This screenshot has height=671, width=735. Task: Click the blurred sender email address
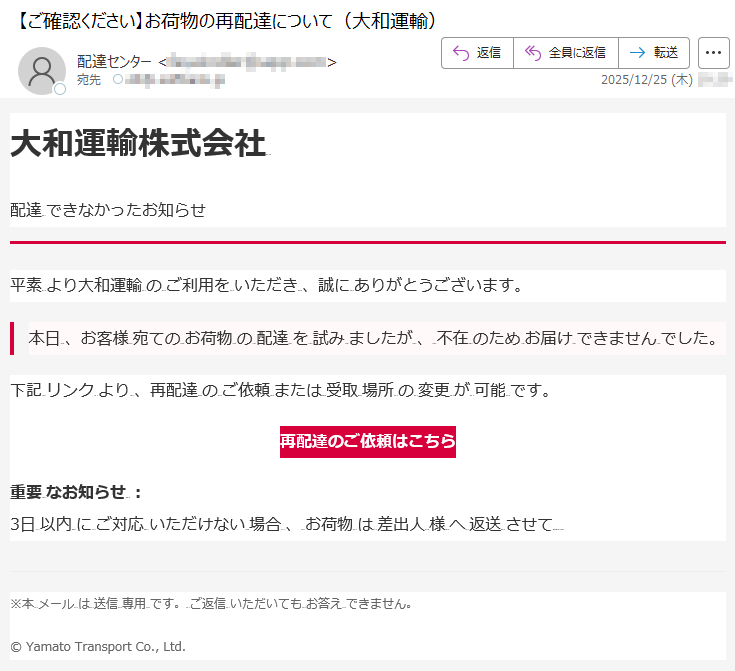[247, 63]
